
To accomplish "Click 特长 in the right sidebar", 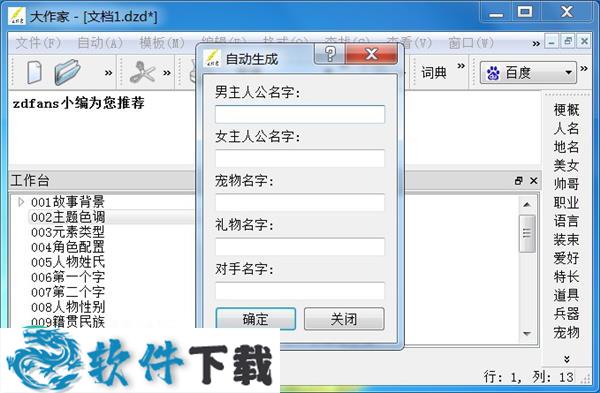I will [x=566, y=277].
